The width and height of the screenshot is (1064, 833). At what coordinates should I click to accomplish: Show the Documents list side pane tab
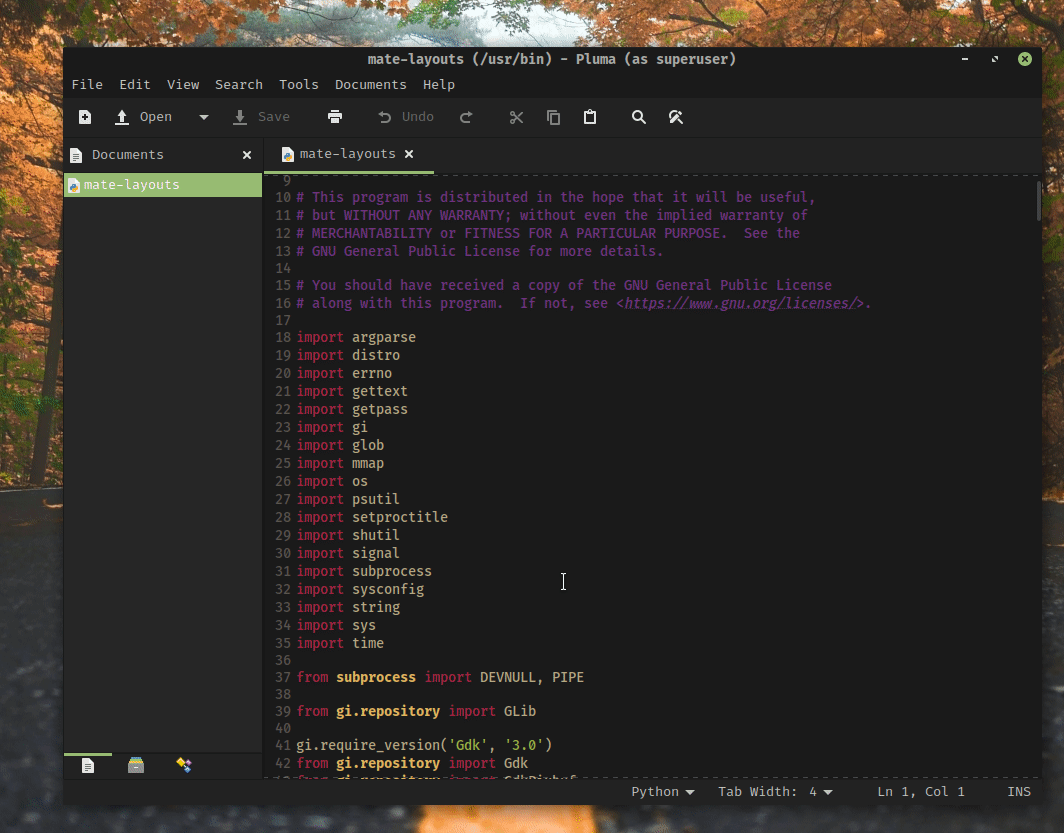point(88,766)
